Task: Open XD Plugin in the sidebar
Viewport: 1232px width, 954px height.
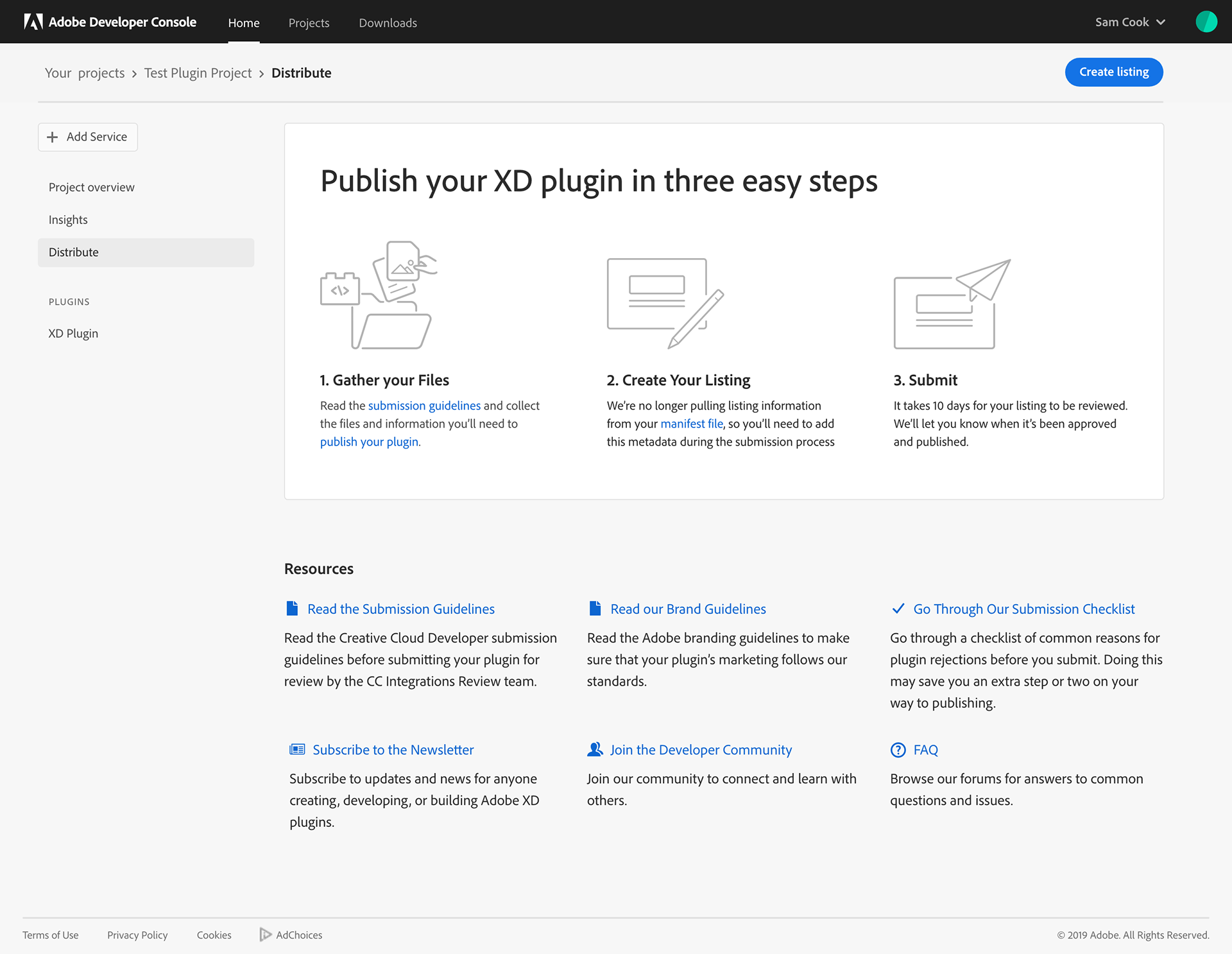Action: 73,333
